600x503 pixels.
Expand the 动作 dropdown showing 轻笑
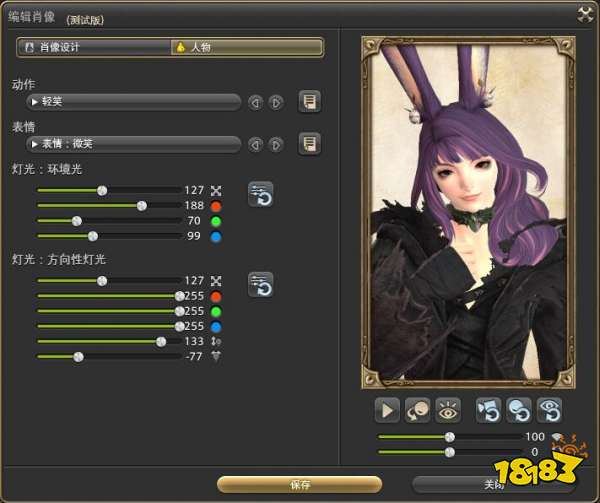134,101
